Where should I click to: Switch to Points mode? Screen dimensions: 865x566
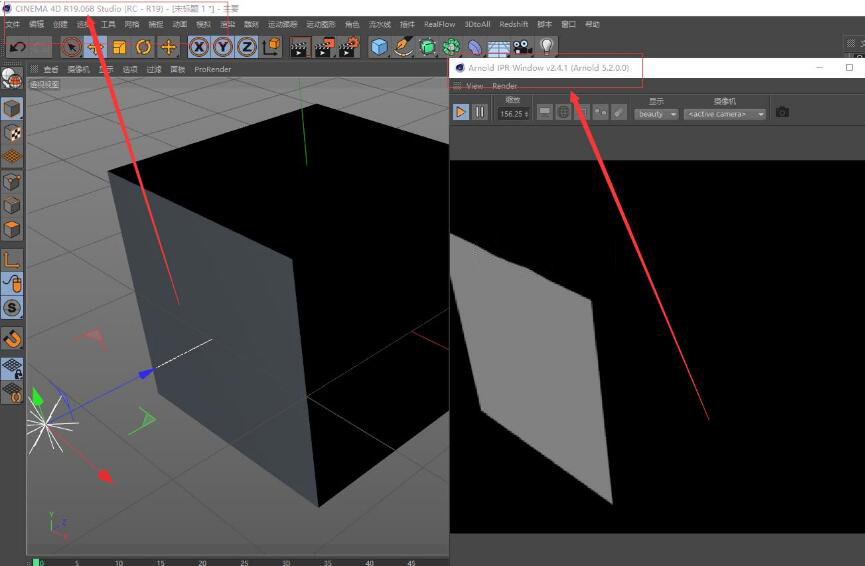12,181
